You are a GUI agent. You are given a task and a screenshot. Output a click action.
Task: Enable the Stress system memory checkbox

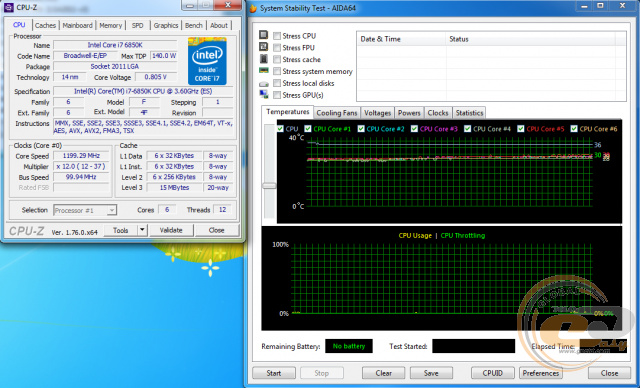[x=277, y=71]
